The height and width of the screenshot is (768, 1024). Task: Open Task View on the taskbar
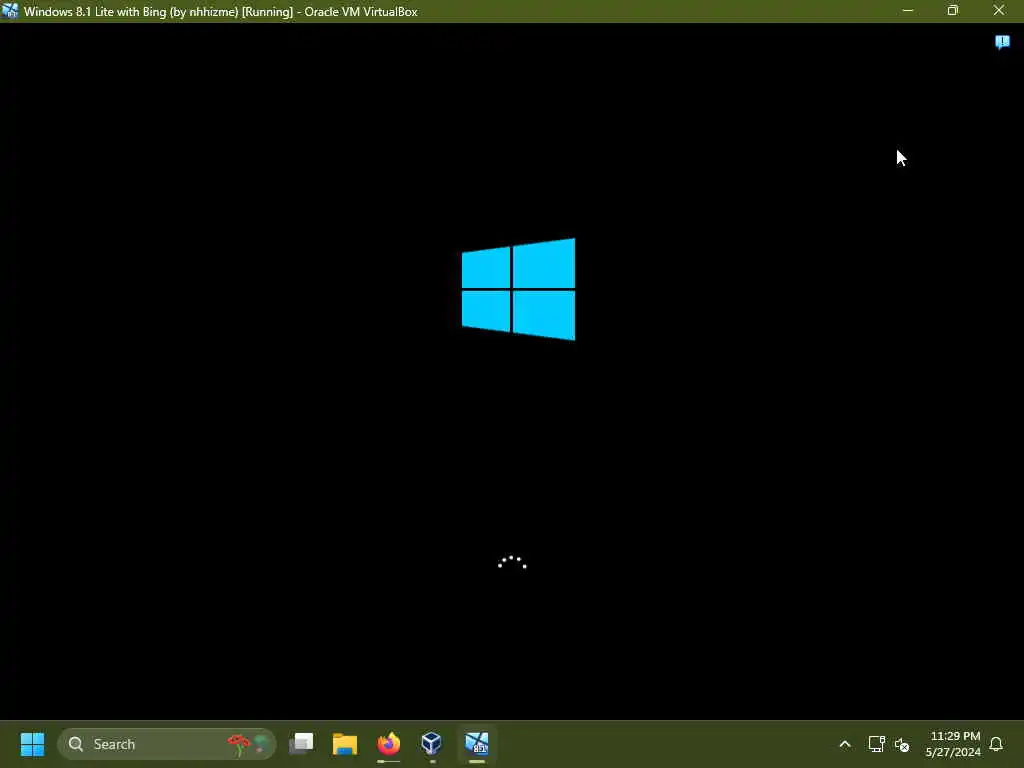point(301,744)
